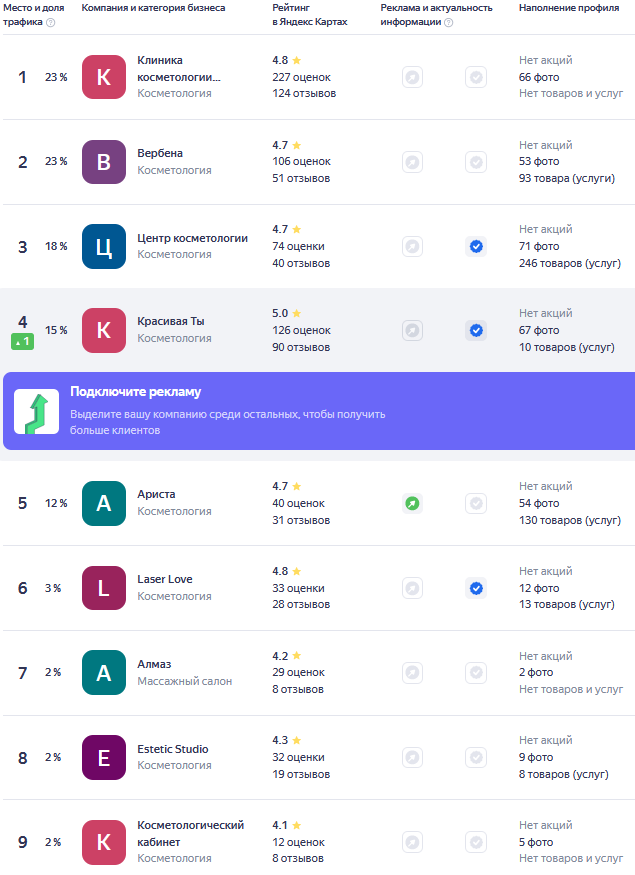Image resolution: width=635 pixels, height=875 pixels.
Task: Click the E avatar of Estetic Studio
Action: coord(104,757)
